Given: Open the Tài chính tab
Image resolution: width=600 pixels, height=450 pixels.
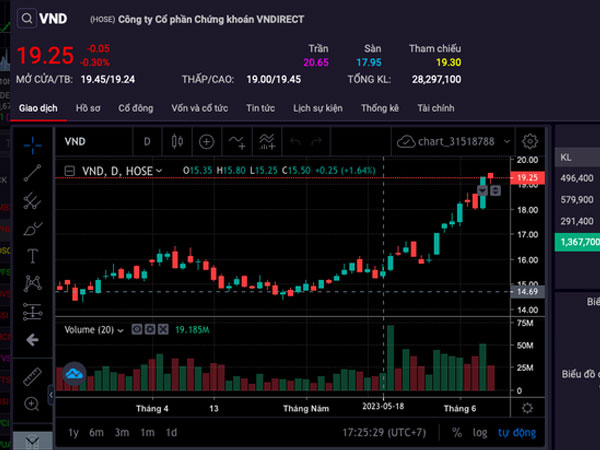Looking at the screenshot, I should tap(436, 108).
